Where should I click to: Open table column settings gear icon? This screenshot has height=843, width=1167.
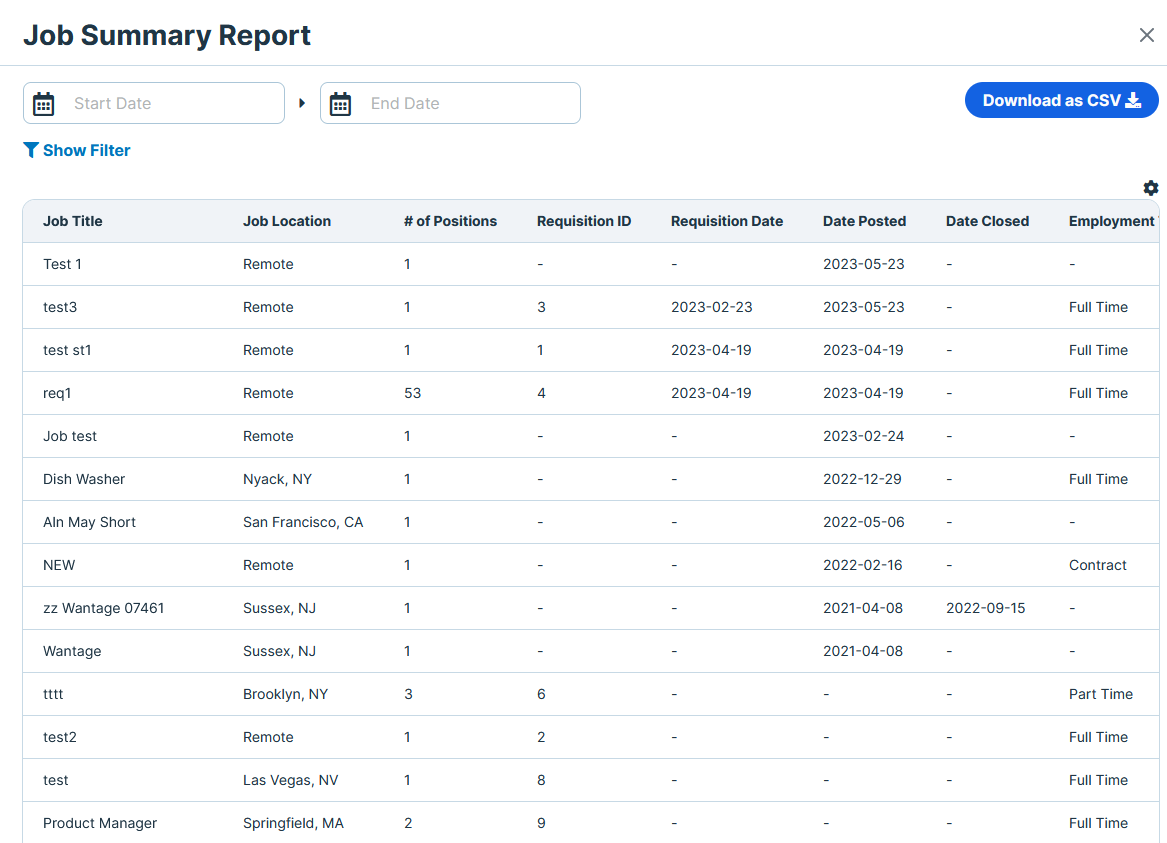click(1151, 188)
